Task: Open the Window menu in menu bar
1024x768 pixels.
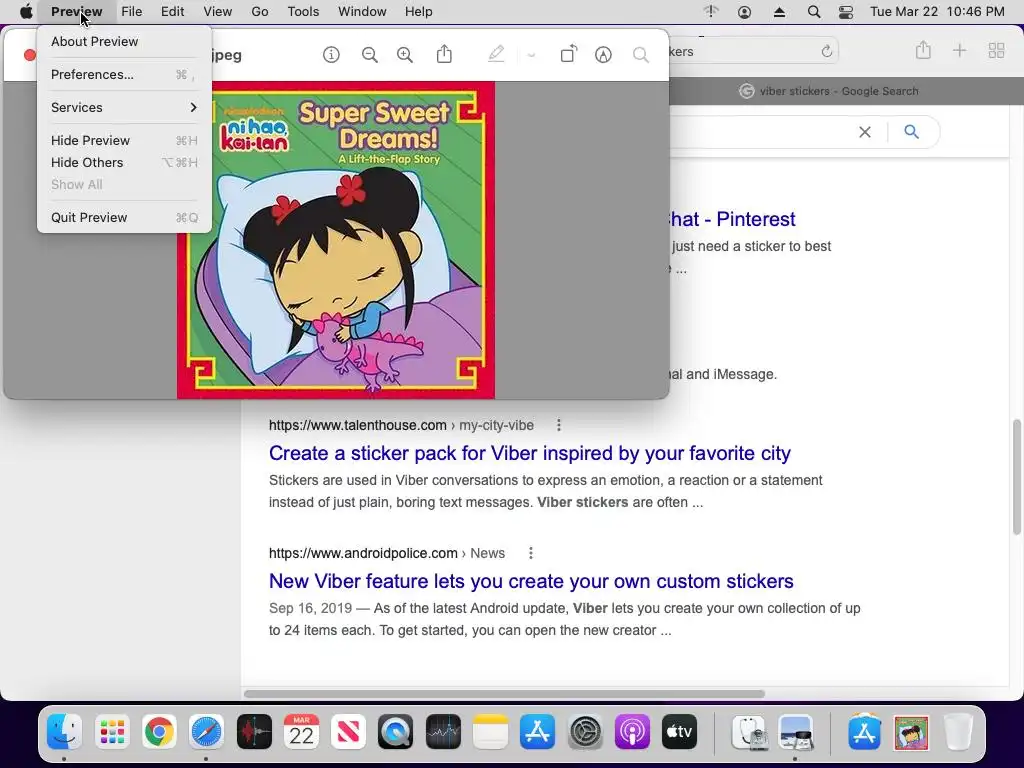Action: [x=362, y=12]
